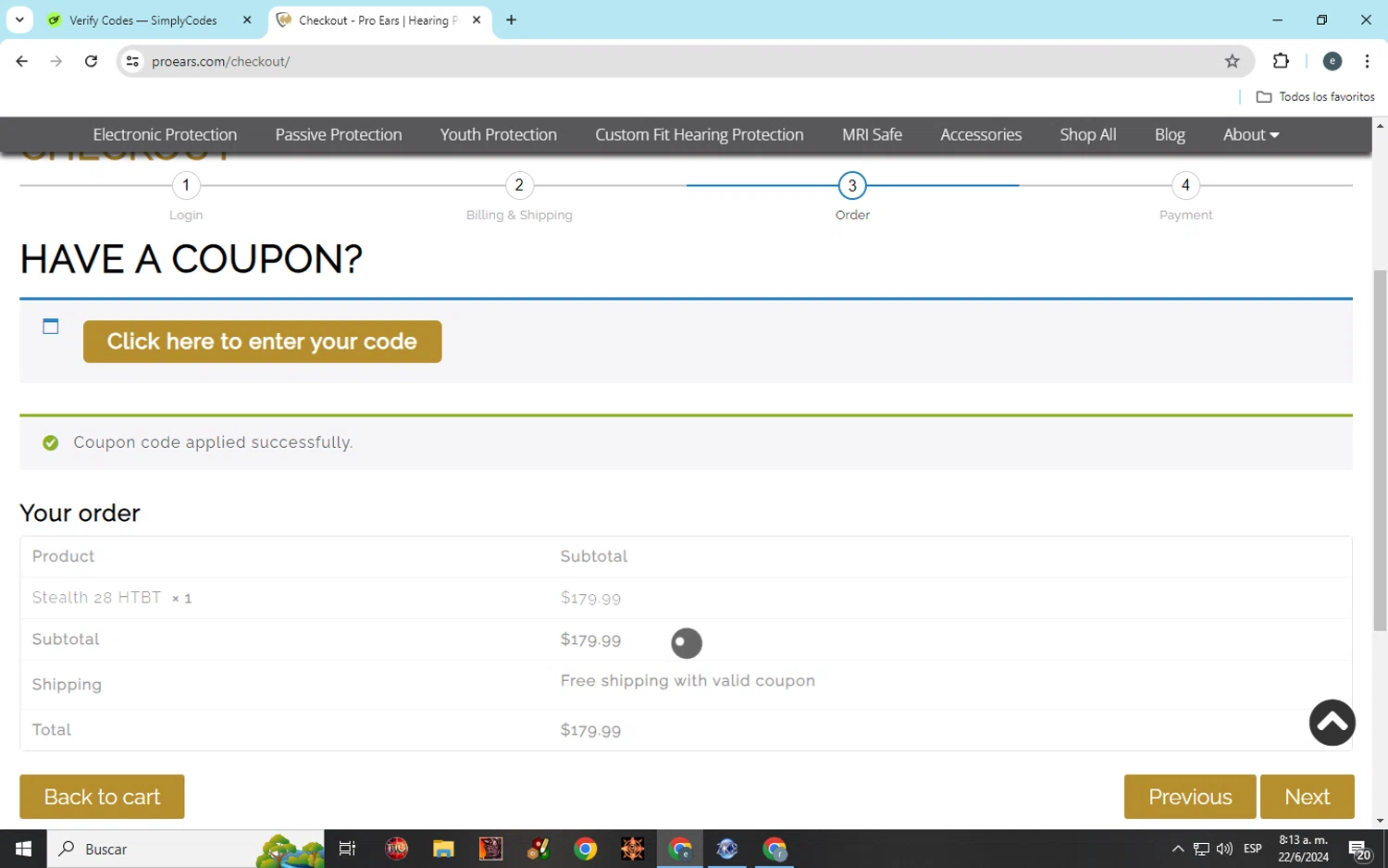This screenshot has width=1388, height=868.
Task: Click the browser forward arrow
Action: (56, 61)
